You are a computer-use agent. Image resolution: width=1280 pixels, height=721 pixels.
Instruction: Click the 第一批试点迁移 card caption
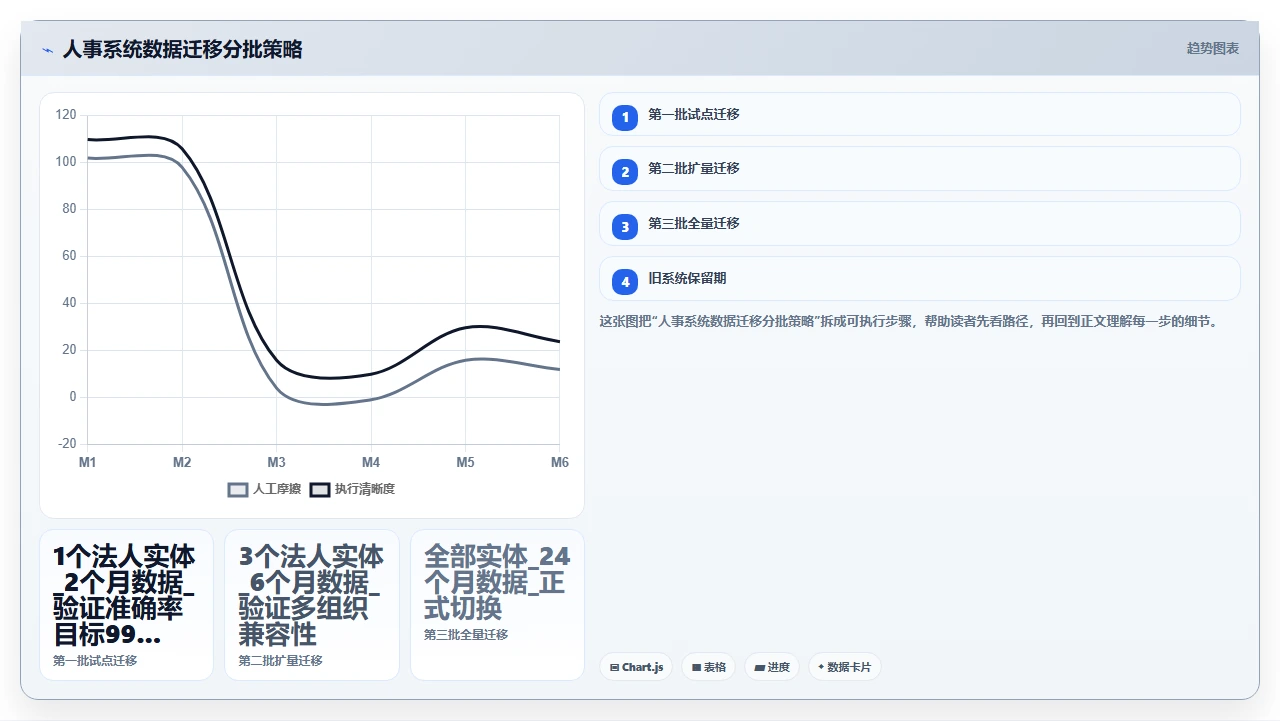click(95, 661)
